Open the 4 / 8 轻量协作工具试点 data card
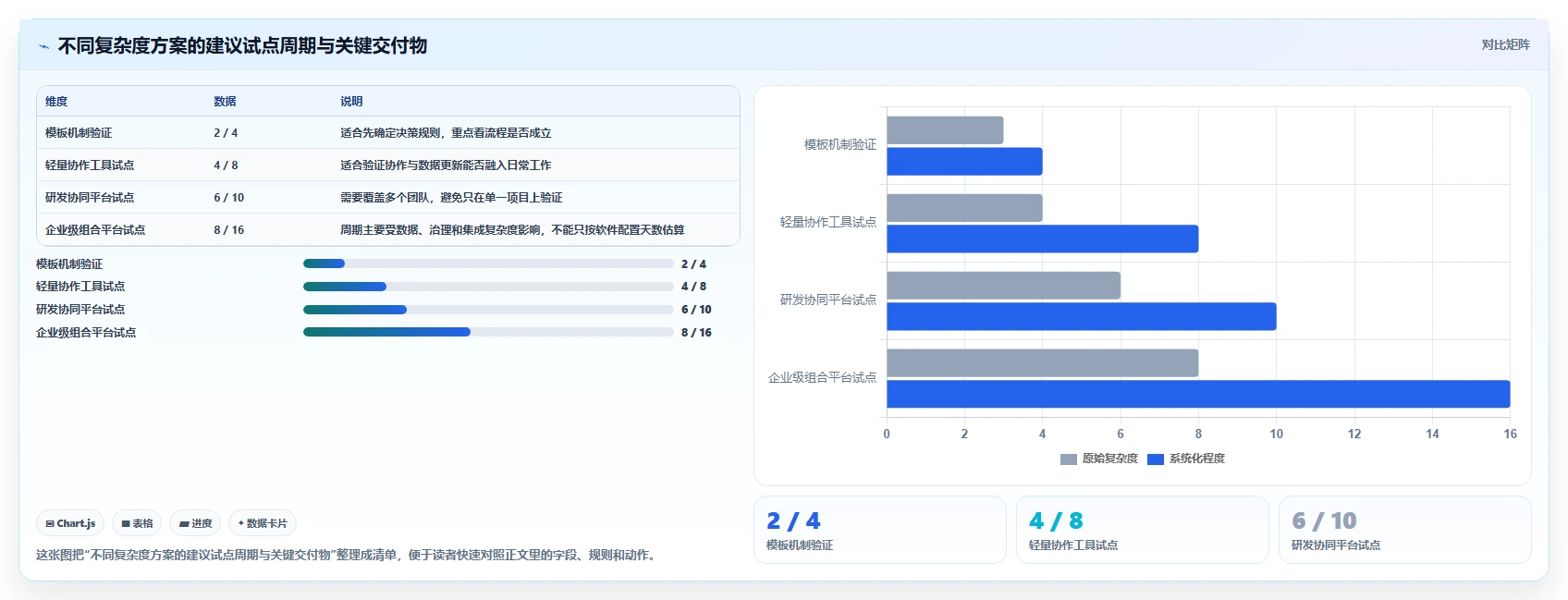 pyautogui.click(x=1143, y=530)
